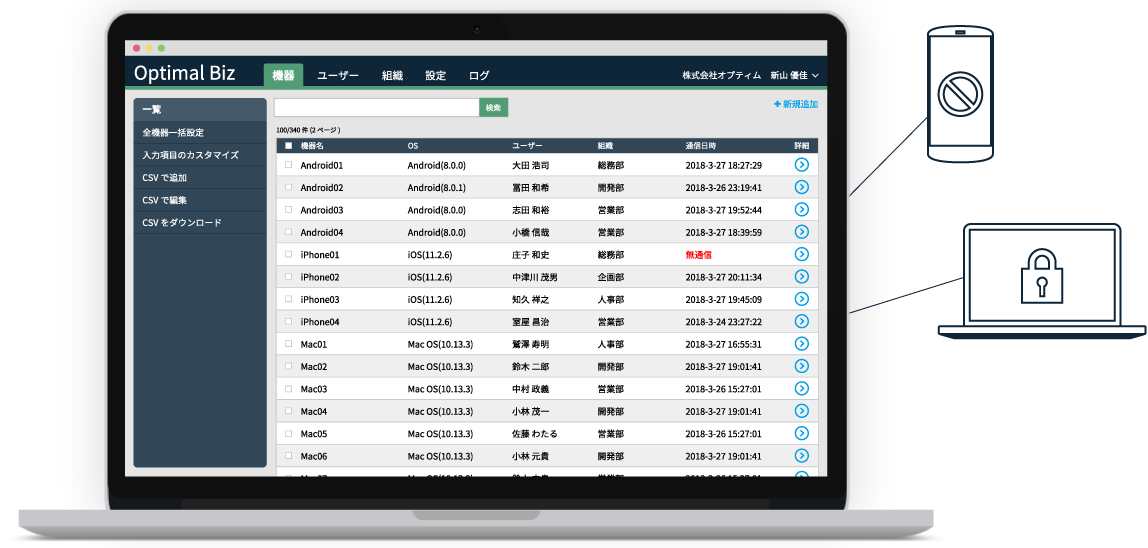Click the 新規追加 add new link
Viewport: 1148px width, 548px height.
coord(795,104)
